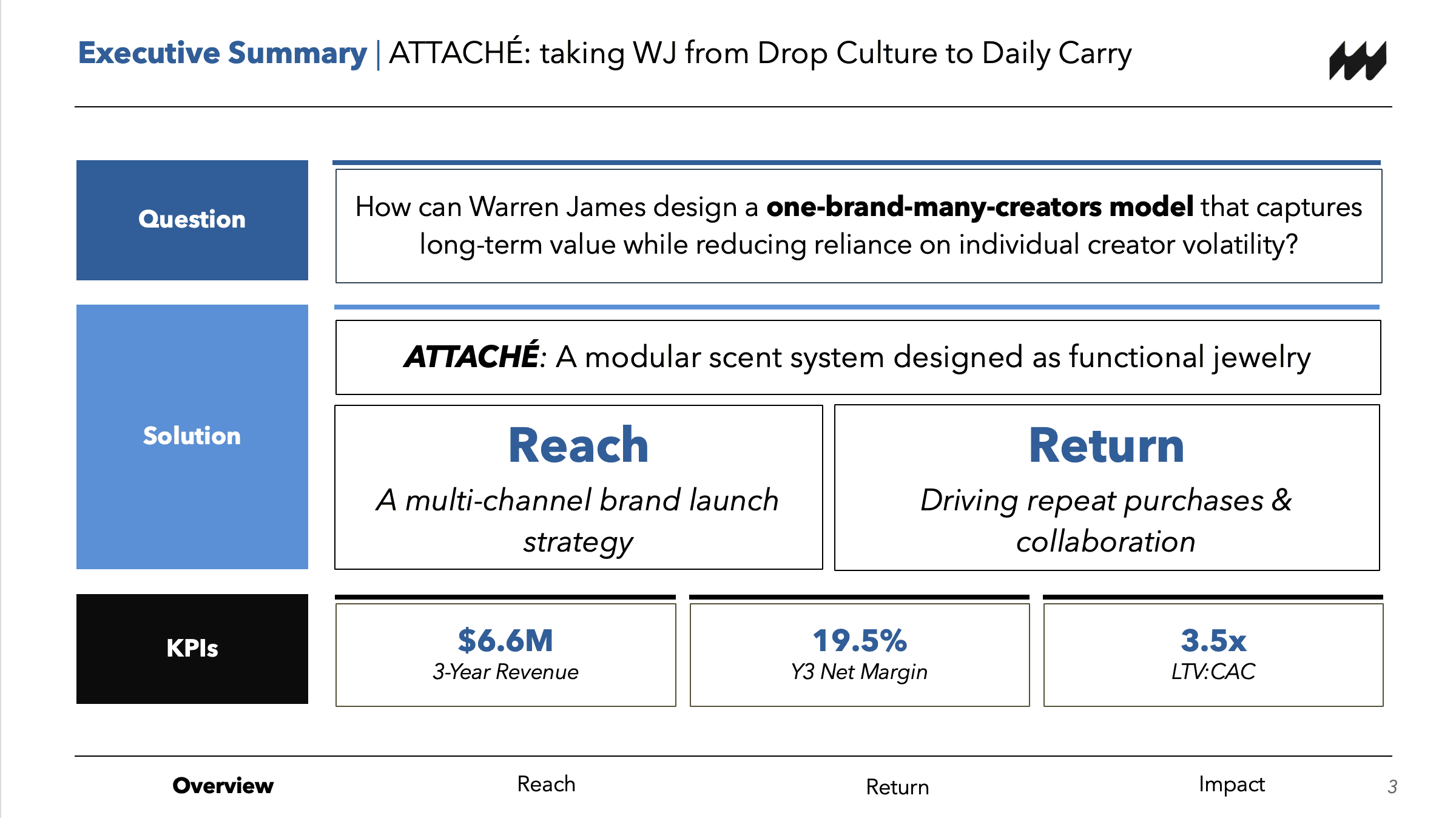Go to the Reach footer tab
Viewport: 1456px width, 818px height.
coord(546,784)
